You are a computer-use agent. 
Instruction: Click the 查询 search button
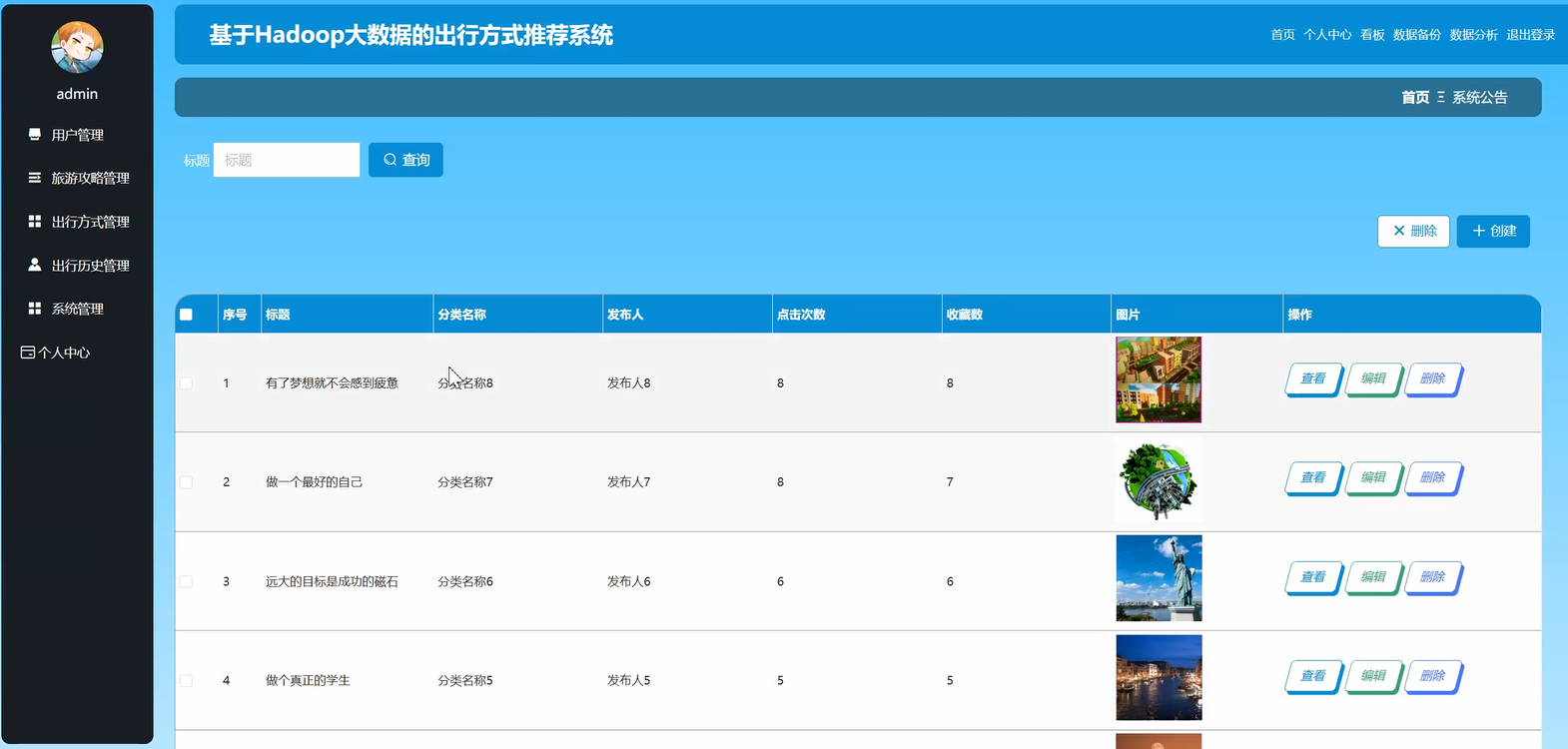(x=405, y=160)
